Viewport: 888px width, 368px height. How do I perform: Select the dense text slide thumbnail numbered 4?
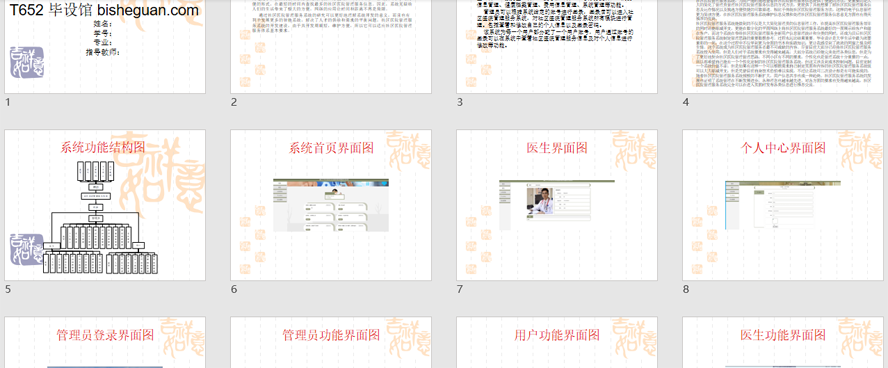point(783,46)
